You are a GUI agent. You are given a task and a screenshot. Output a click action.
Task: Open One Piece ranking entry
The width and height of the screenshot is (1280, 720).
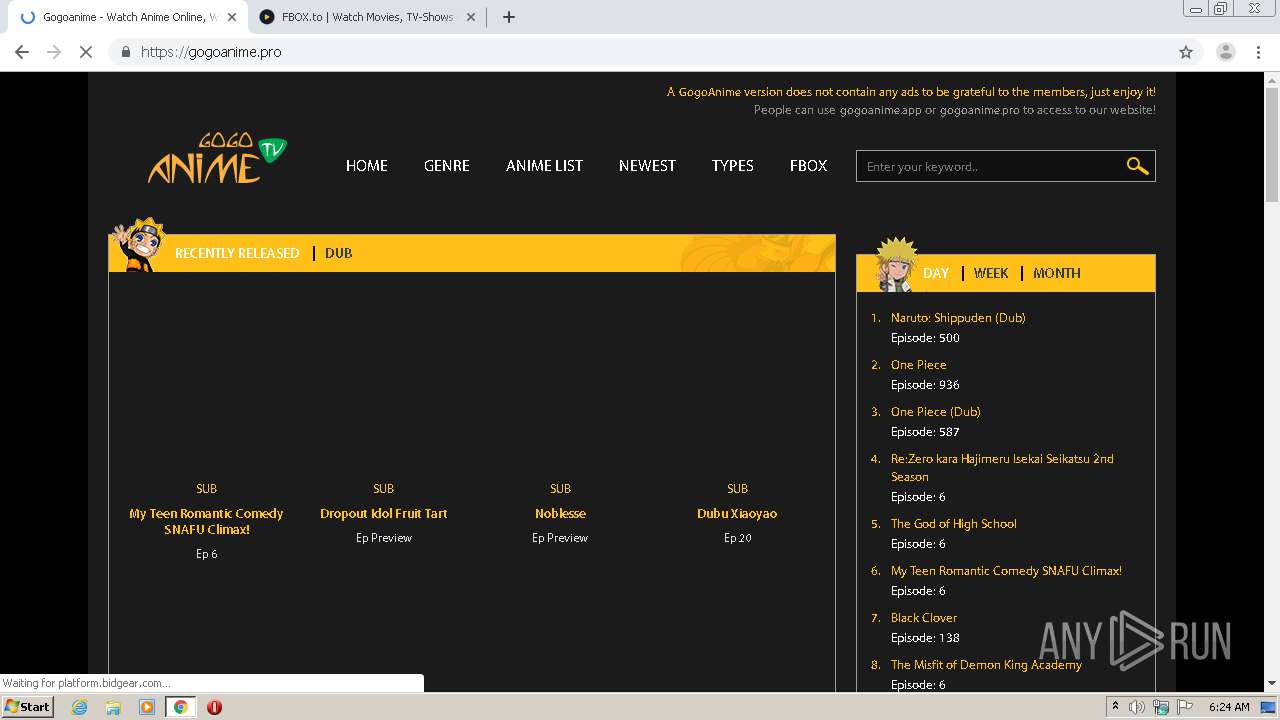point(919,364)
